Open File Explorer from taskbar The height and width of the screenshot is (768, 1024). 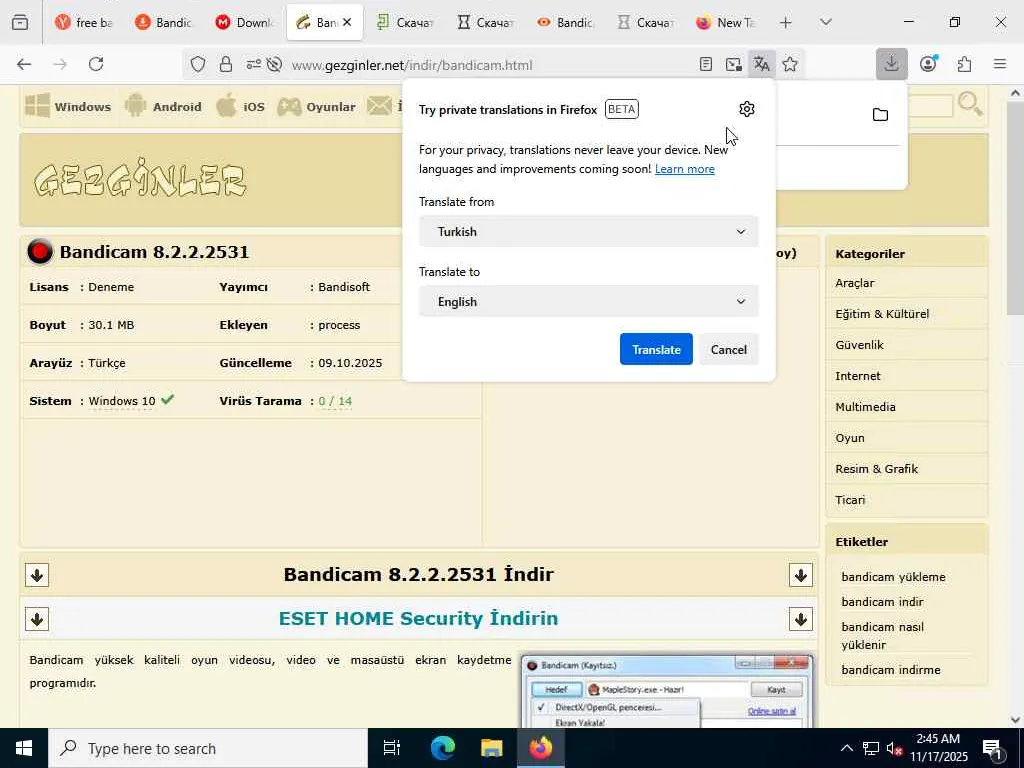[492, 748]
